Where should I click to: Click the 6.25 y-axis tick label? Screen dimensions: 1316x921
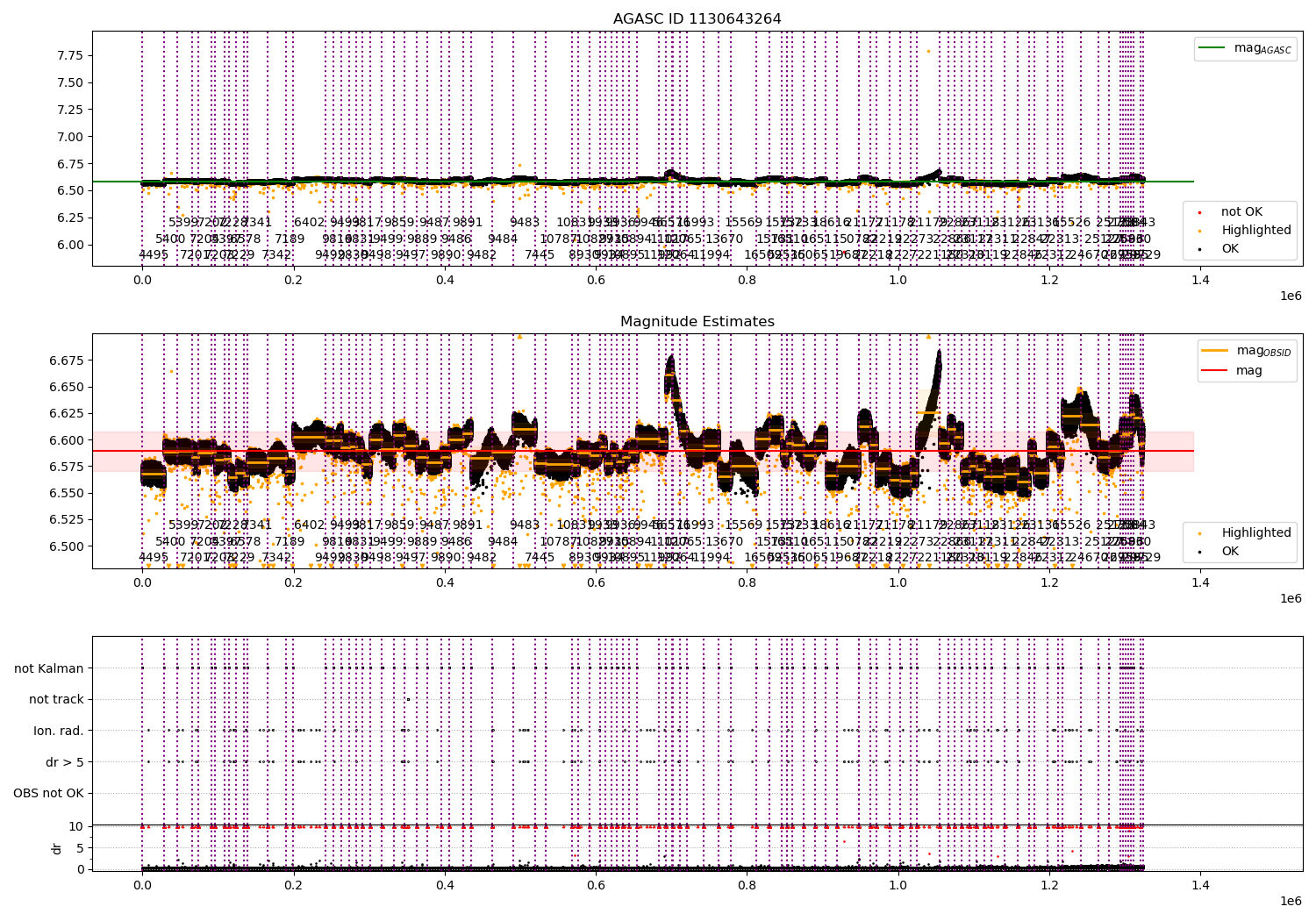pos(70,218)
